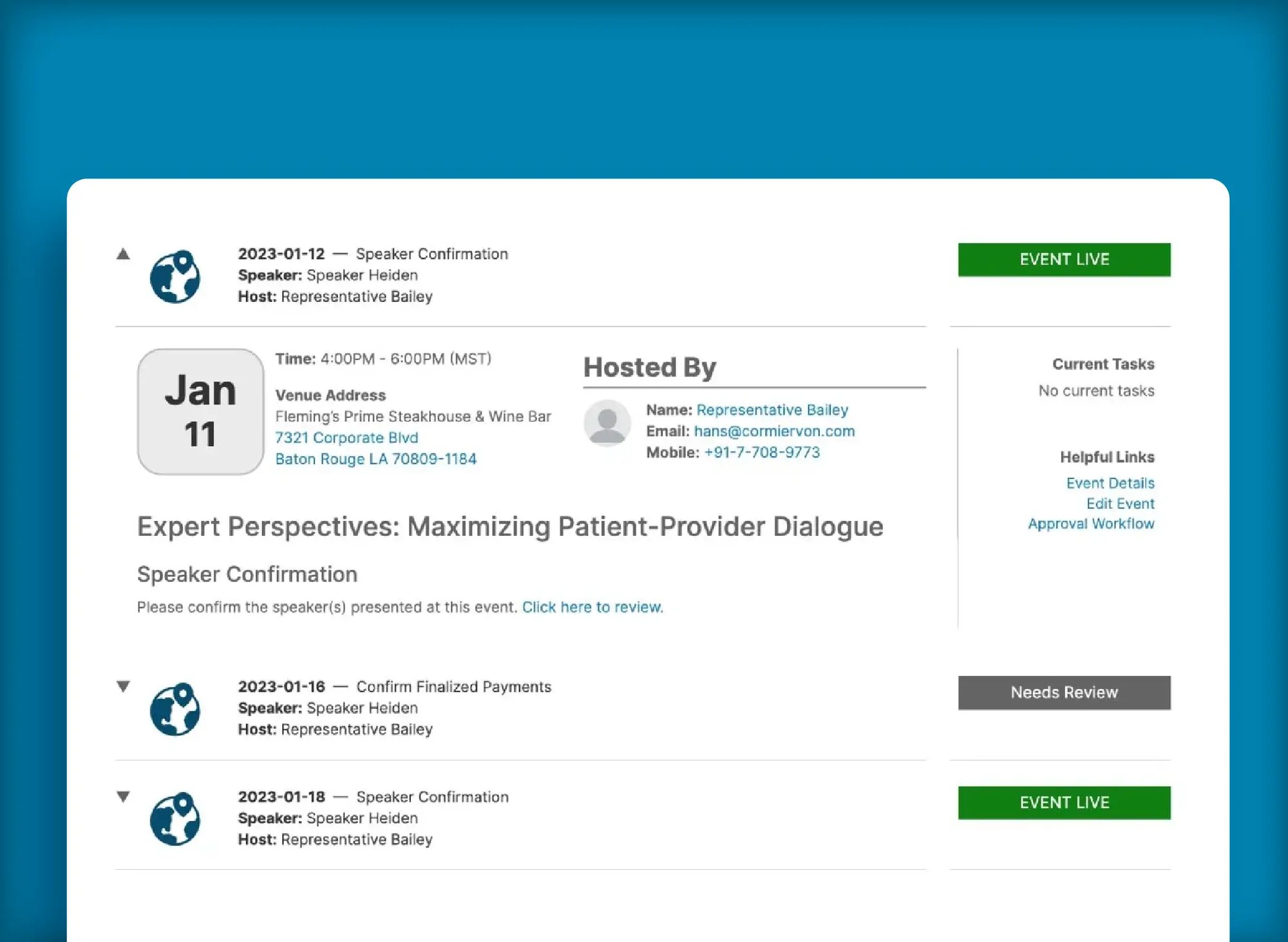This screenshot has height=942, width=1288.
Task: Email hans@cormiervon.com link
Action: click(x=774, y=431)
